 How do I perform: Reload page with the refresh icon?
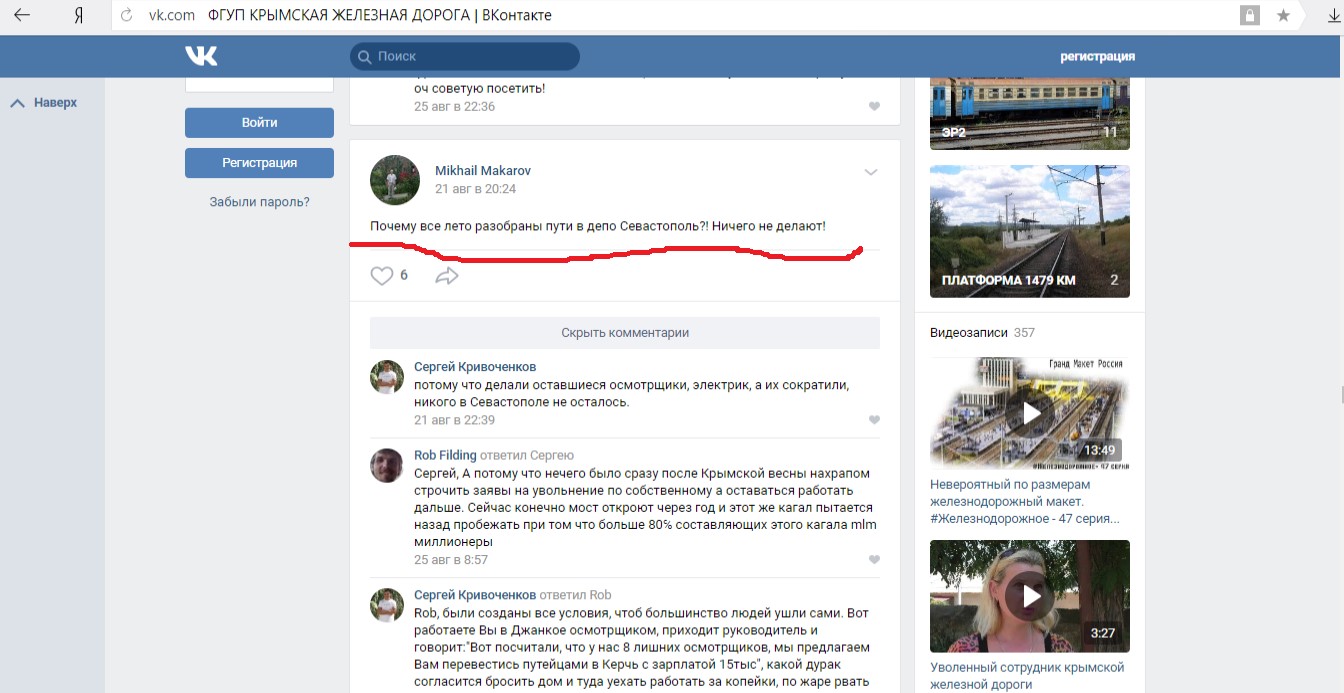pos(127,15)
